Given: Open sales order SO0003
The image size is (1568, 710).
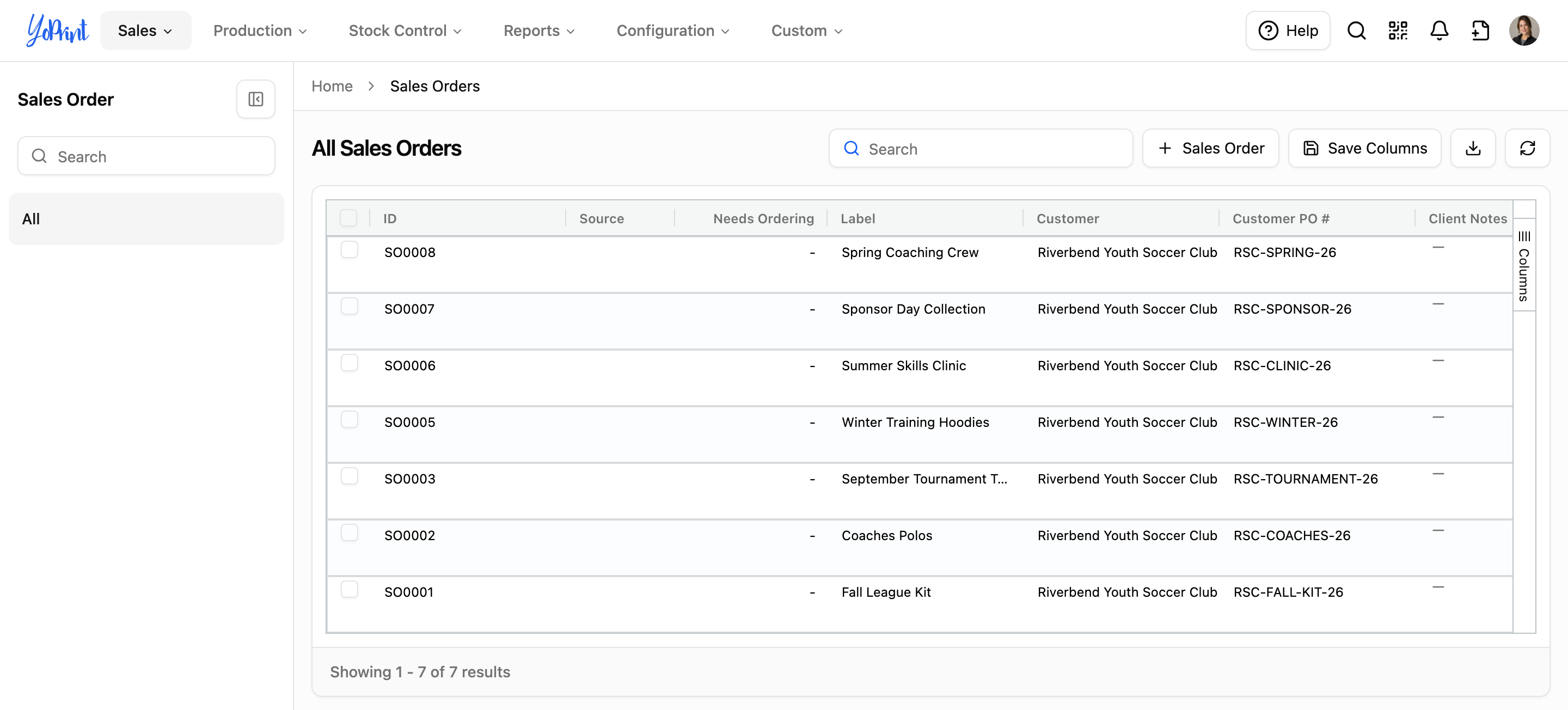Looking at the screenshot, I should [x=409, y=479].
